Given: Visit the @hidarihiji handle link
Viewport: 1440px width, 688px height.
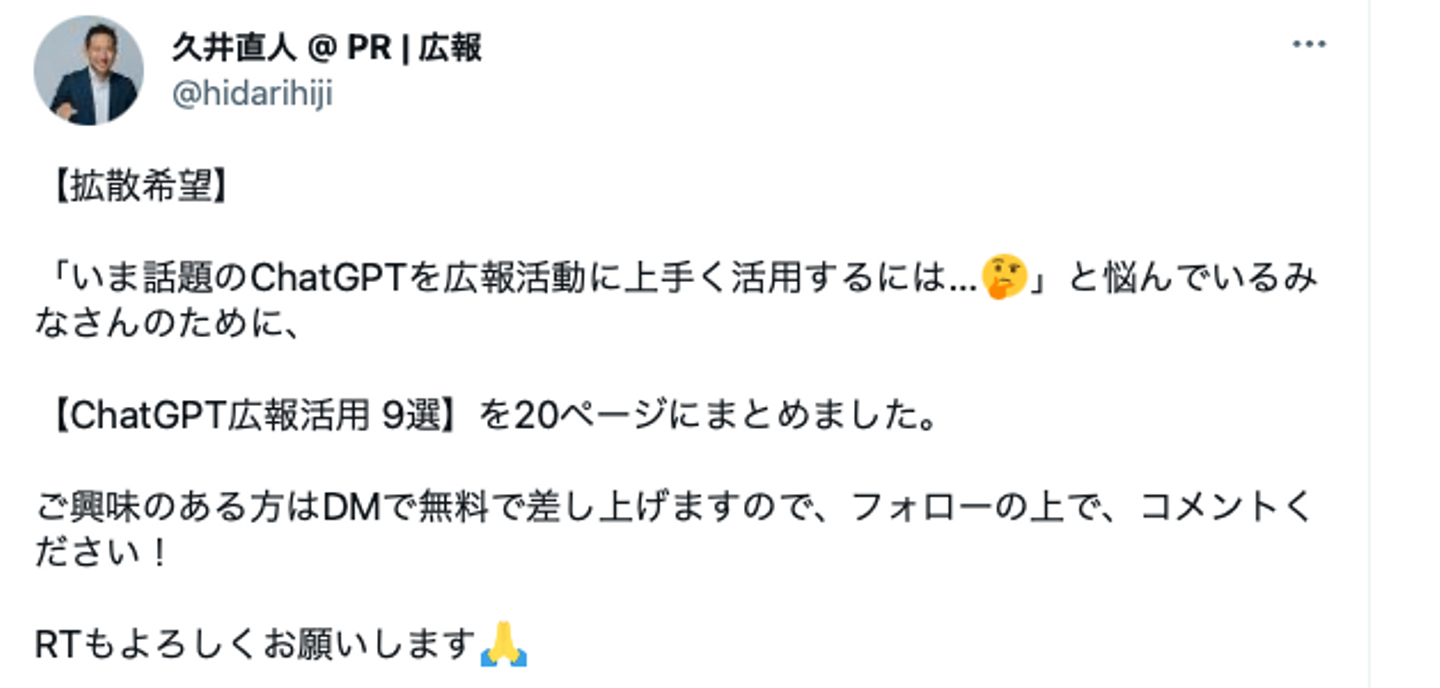Looking at the screenshot, I should (x=253, y=94).
